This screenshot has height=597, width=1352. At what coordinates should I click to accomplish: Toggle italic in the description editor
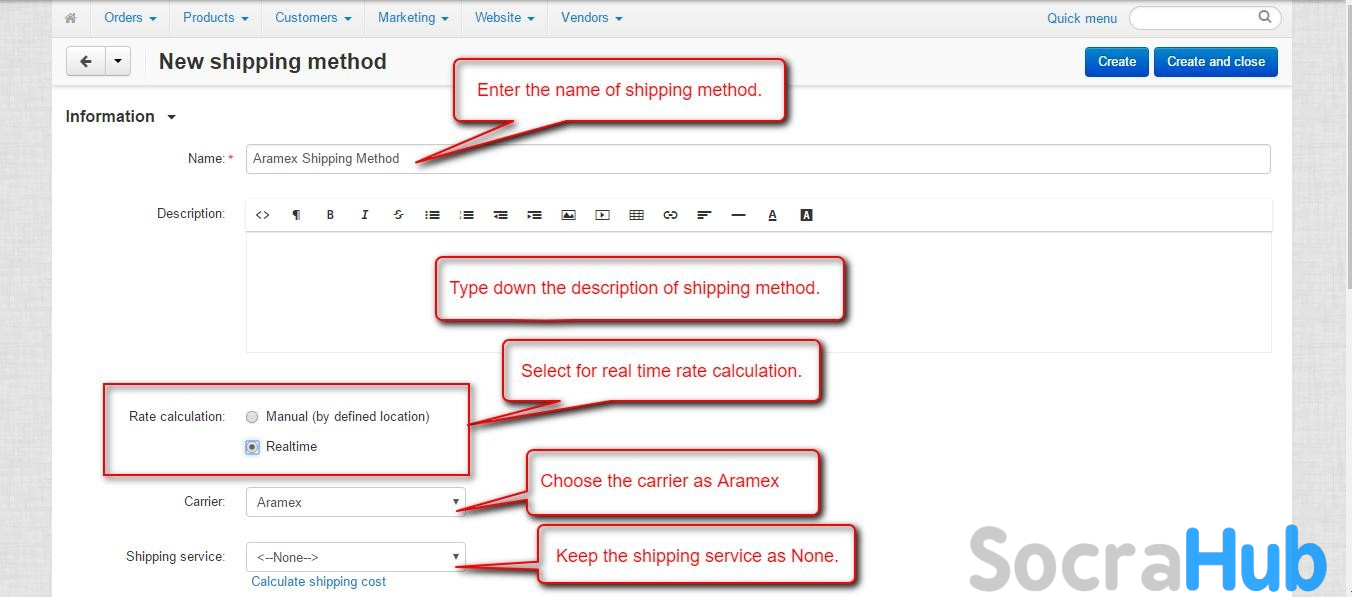pos(364,215)
